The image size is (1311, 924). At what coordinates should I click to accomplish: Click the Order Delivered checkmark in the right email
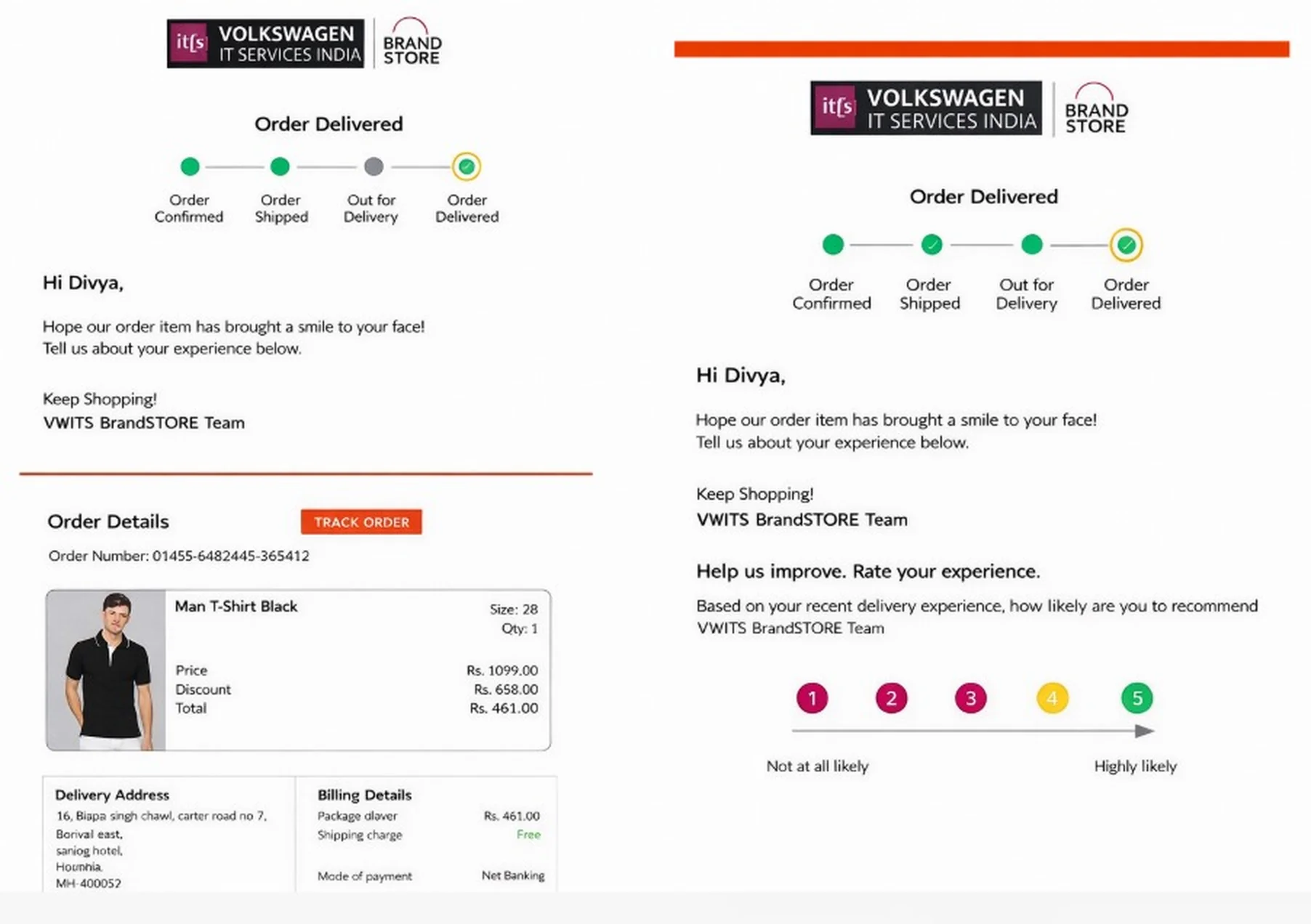[1126, 245]
